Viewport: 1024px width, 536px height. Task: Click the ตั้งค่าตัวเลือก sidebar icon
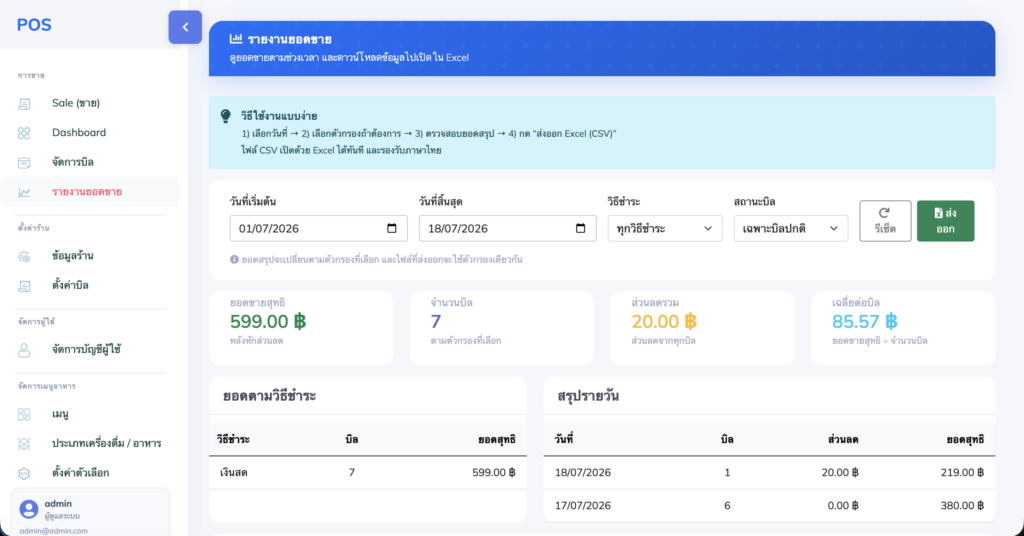point(24,473)
